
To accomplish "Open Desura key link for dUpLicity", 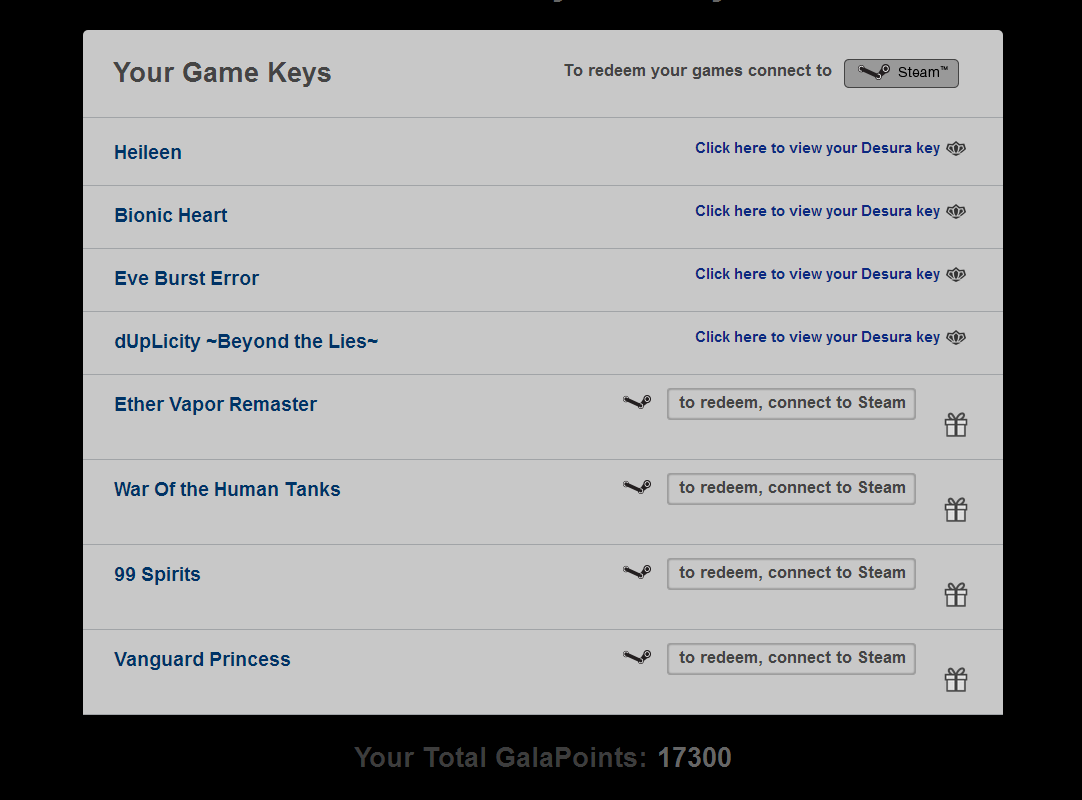I will [817, 337].
